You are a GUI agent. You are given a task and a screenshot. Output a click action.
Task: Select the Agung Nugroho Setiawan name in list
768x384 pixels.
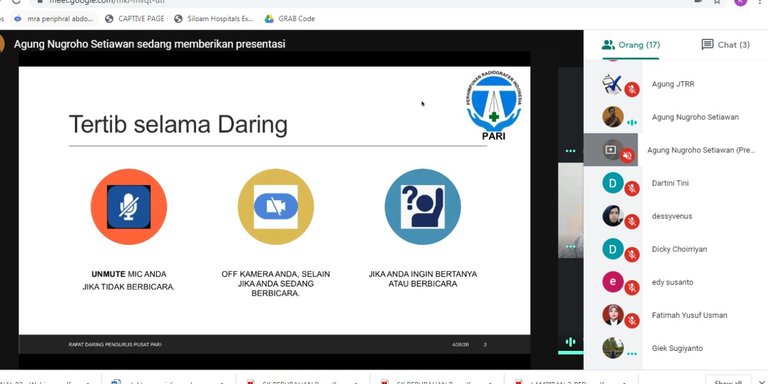(x=695, y=117)
